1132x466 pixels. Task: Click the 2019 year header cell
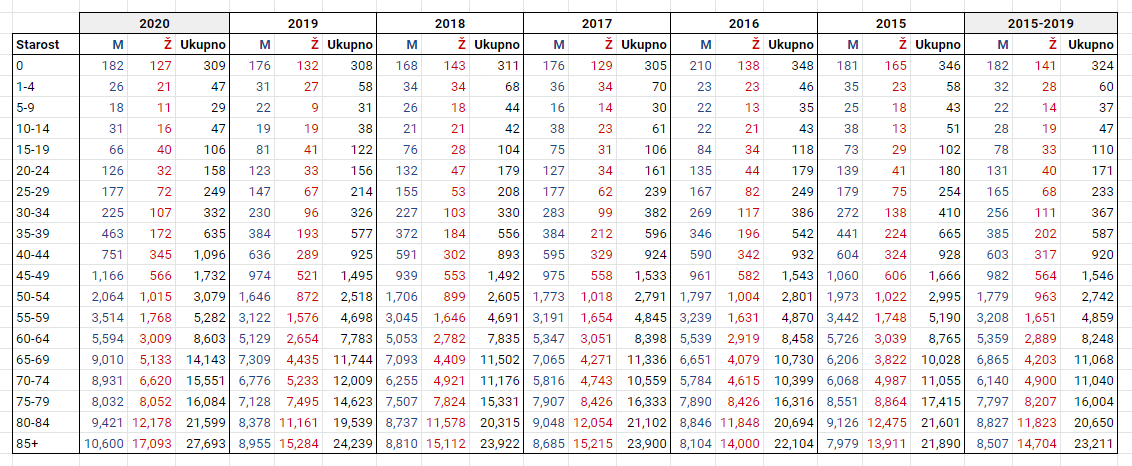pos(303,22)
